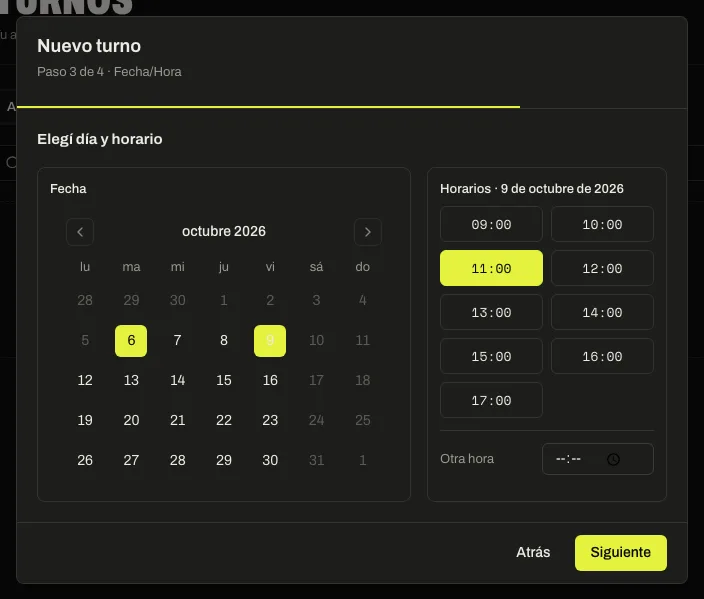Viewport: 704px width, 599px height.
Task: Select the 10:00 time slot
Action: (x=602, y=224)
